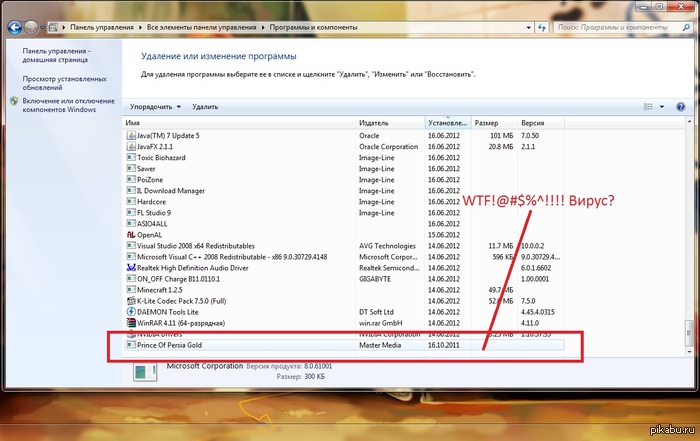Screen dimensions: 700x441
Task: Click the DAEMON Tools Lite icon
Action: coord(131,311)
